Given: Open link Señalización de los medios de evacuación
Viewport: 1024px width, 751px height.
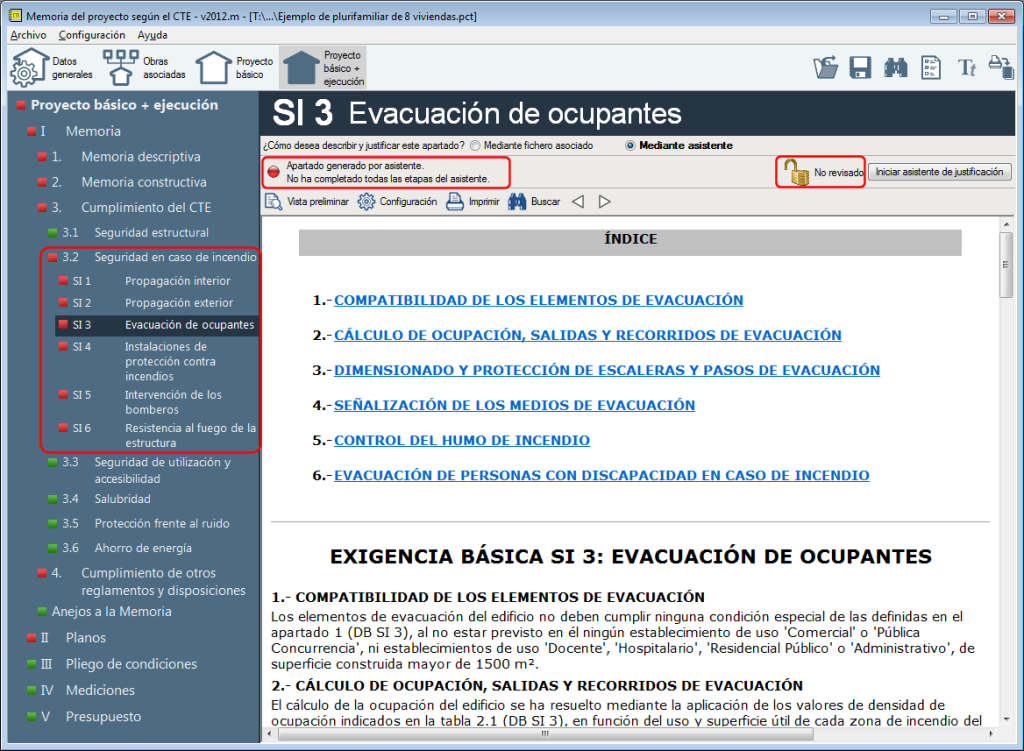Looking at the screenshot, I should click(515, 406).
